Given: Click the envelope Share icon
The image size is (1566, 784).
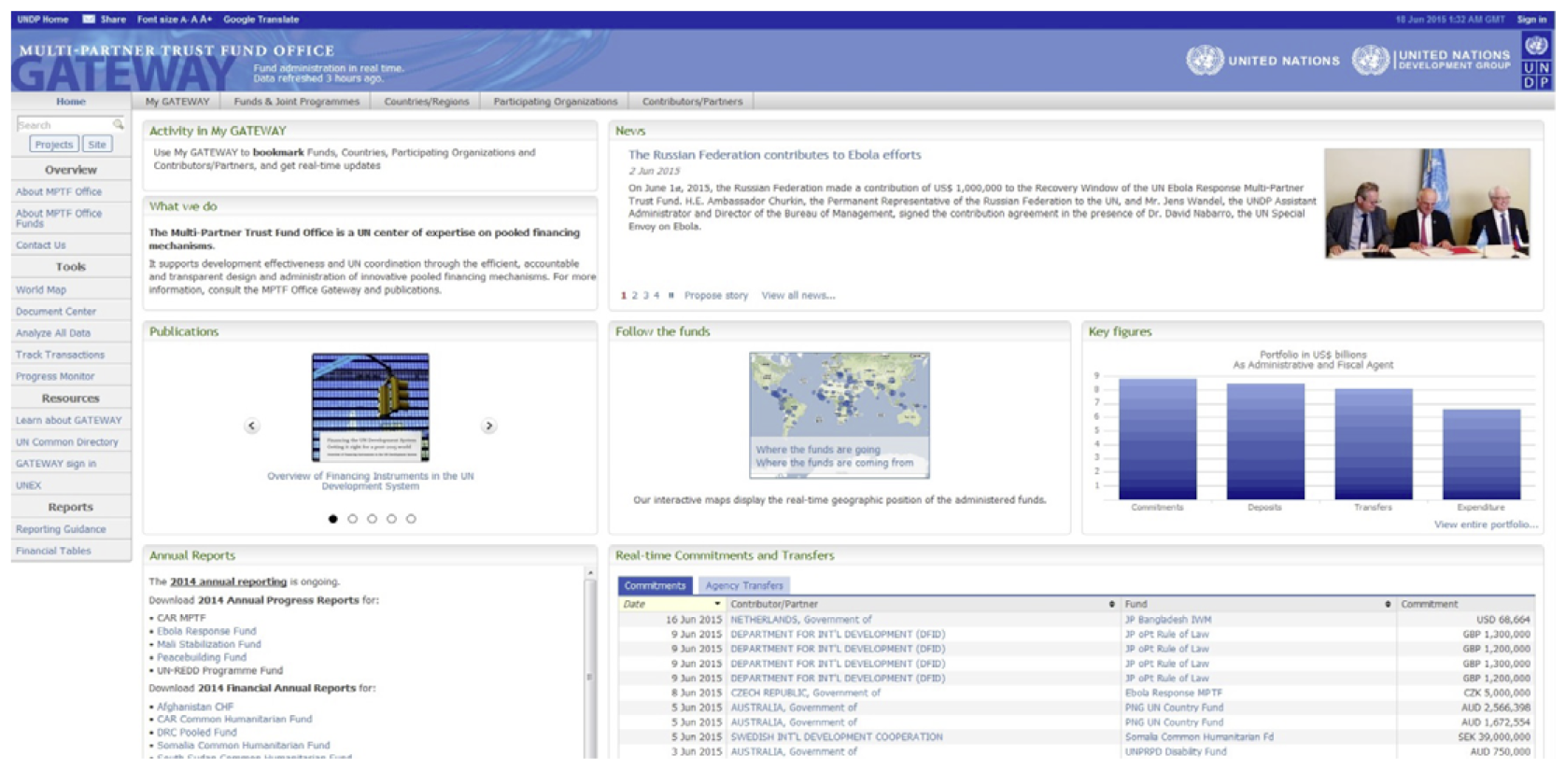Looking at the screenshot, I should coord(89,19).
